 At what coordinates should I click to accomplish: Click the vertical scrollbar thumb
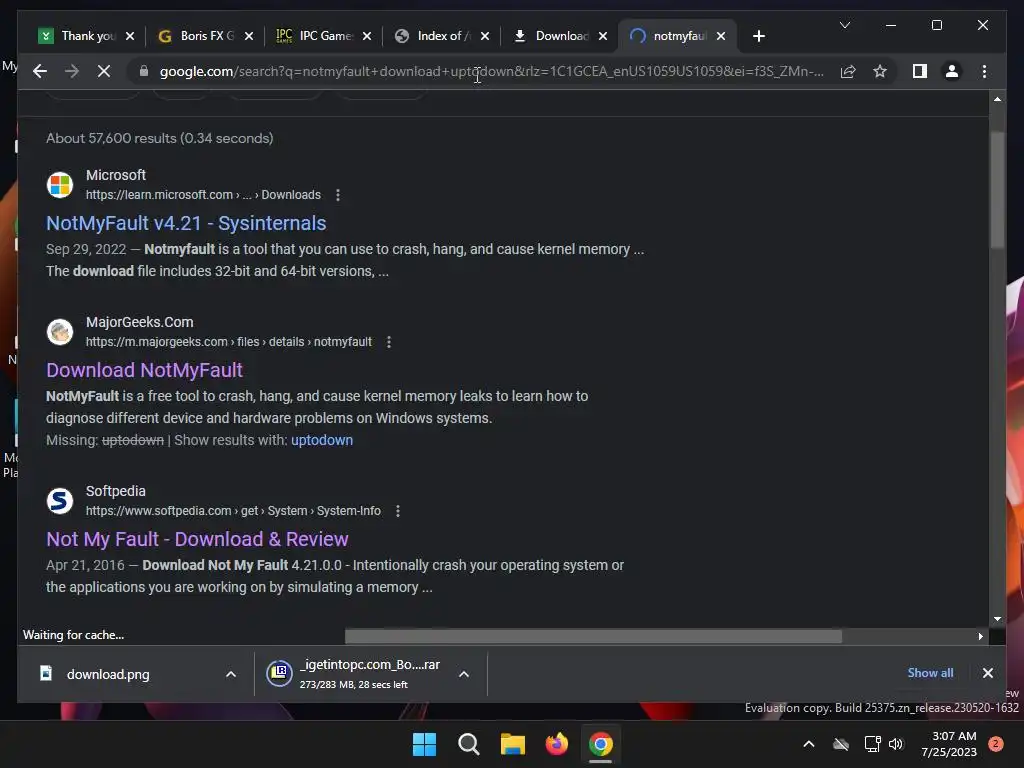point(997,189)
